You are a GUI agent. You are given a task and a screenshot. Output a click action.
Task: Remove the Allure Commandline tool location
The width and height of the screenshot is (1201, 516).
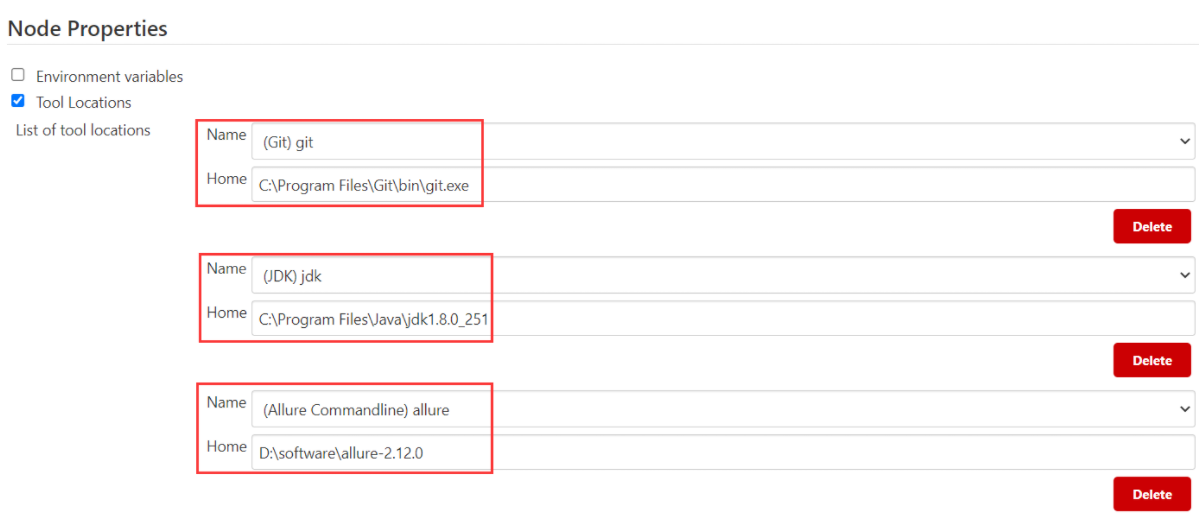pyautogui.click(x=1151, y=494)
